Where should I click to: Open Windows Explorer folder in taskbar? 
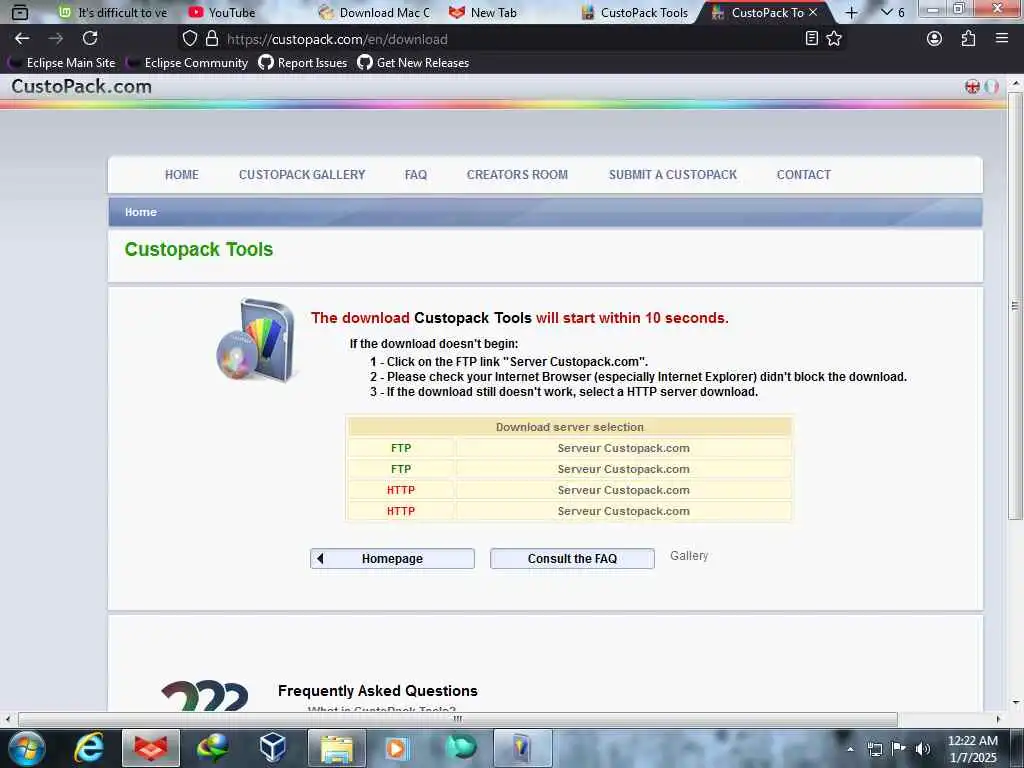point(336,748)
